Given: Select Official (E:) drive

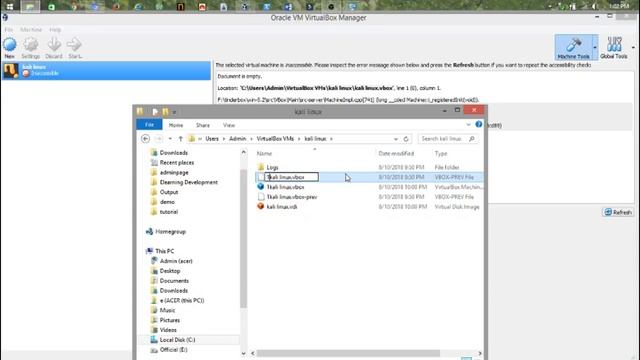Looking at the screenshot, I should coord(173,350).
